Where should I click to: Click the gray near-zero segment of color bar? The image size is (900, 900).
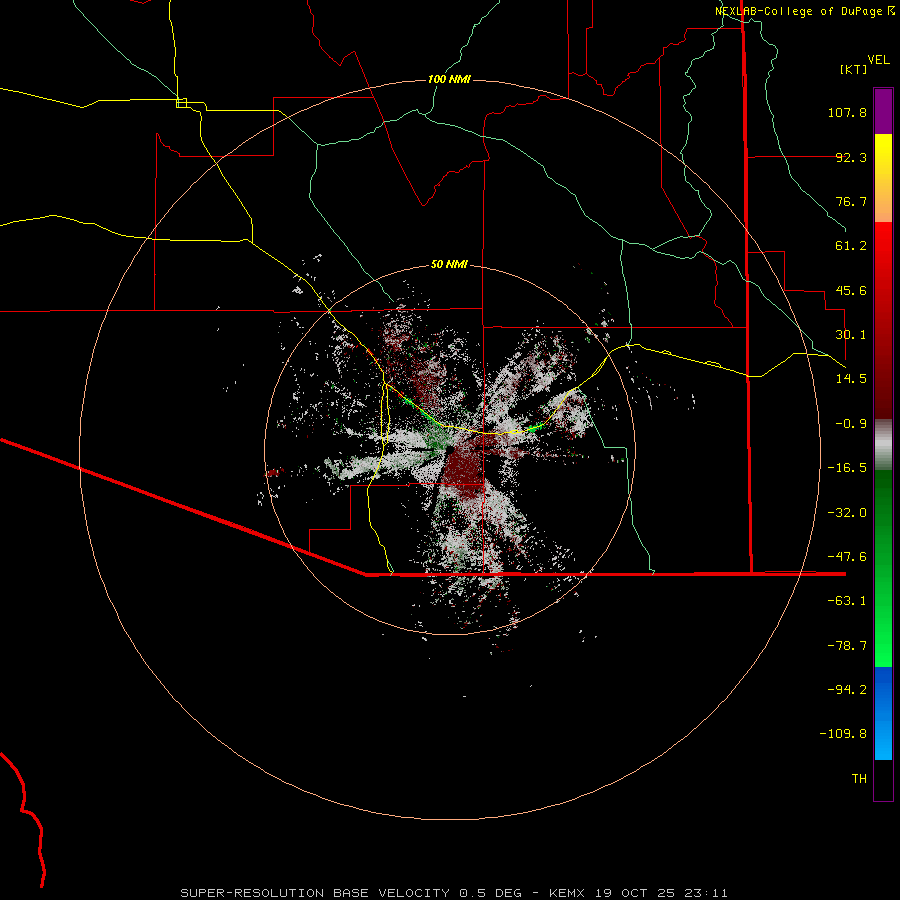(x=883, y=445)
